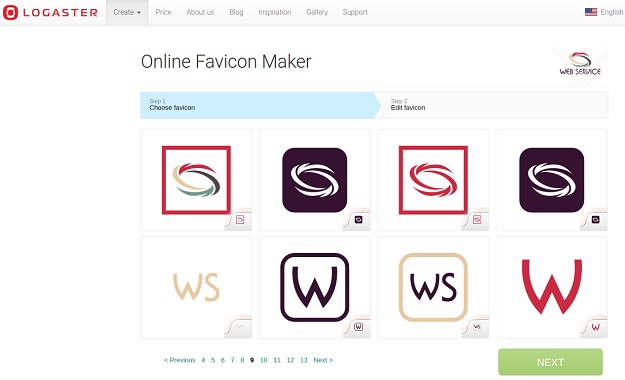Screen dimensions: 625x380
Task: Select the beige WS text favicon
Action: pos(196,287)
